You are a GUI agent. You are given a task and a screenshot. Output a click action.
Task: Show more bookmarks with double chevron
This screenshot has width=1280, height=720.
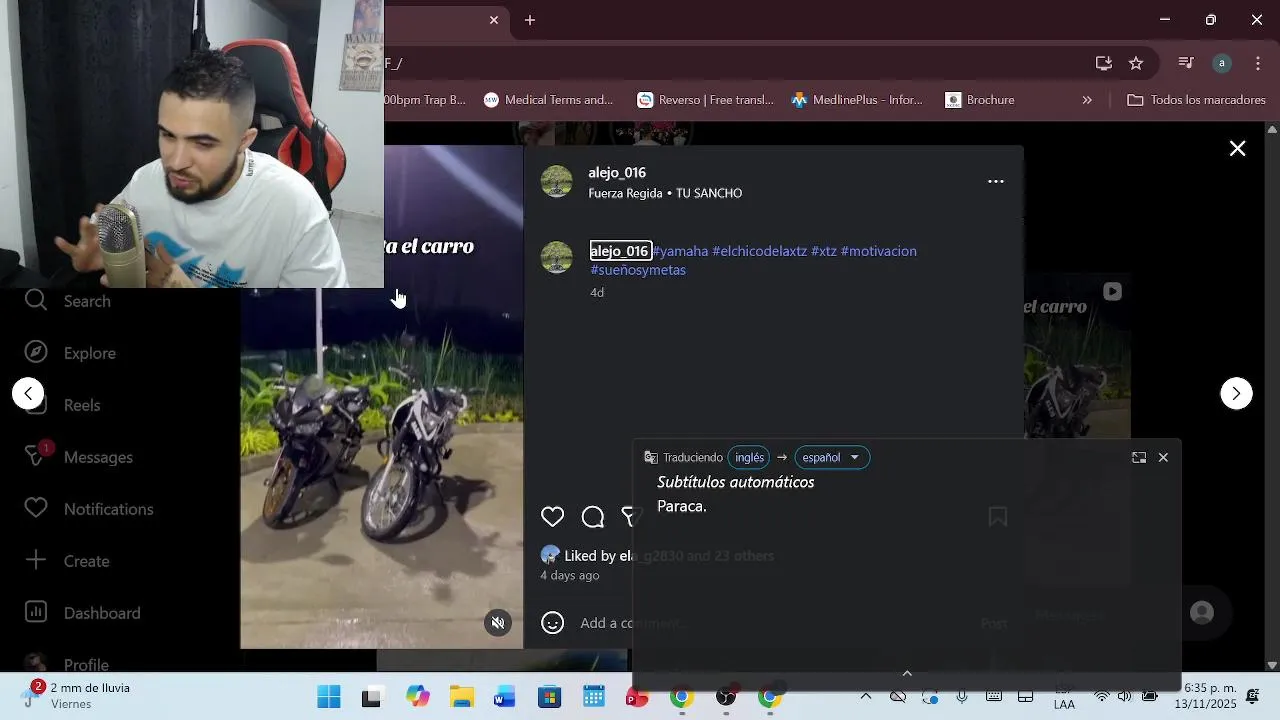point(1087,100)
